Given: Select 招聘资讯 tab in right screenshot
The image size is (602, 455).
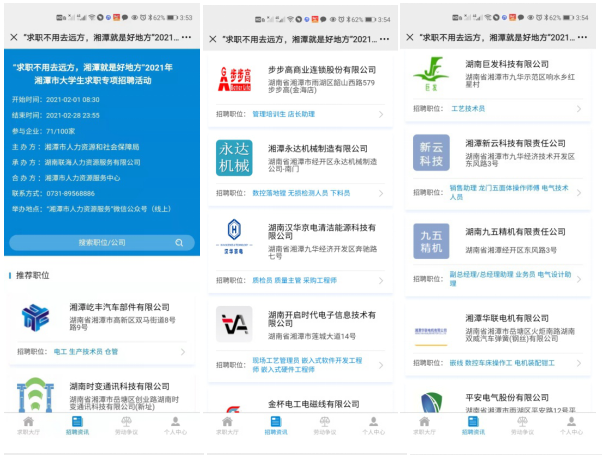Looking at the screenshot, I should tap(473, 425).
